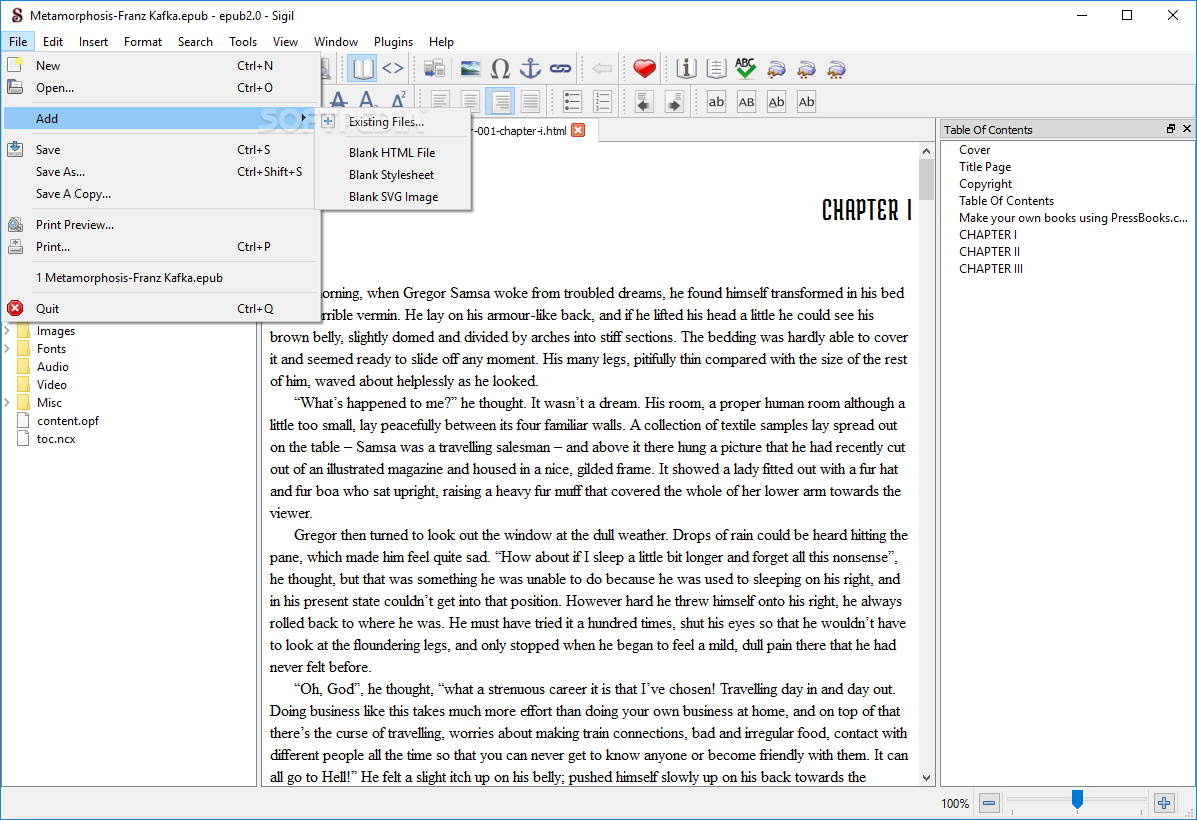Image resolution: width=1197 pixels, height=820 pixels.
Task: Open the Tools menu
Action: coord(243,41)
